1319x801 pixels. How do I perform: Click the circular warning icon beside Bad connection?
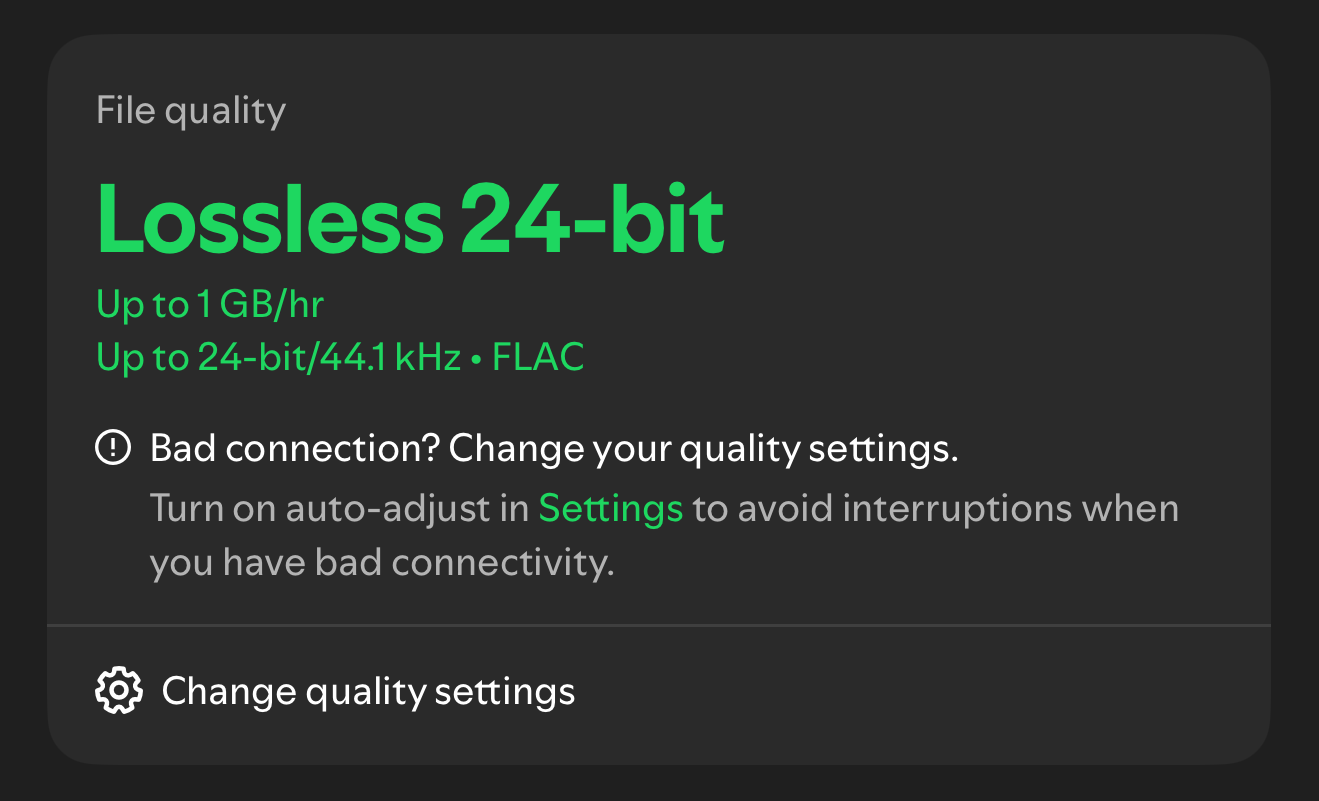[115, 448]
